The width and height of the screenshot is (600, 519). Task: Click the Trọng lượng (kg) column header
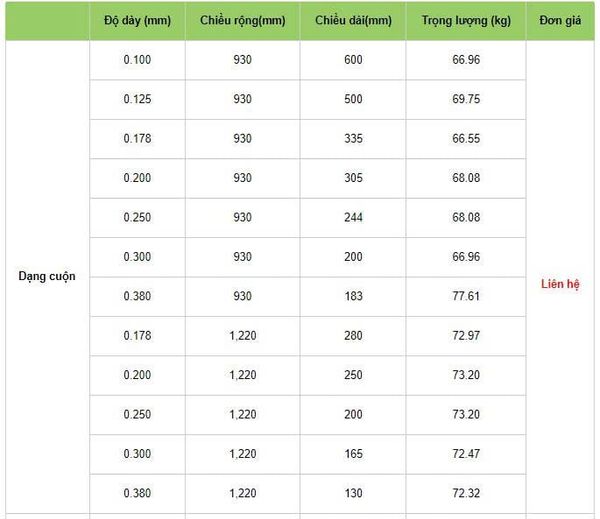465,21
